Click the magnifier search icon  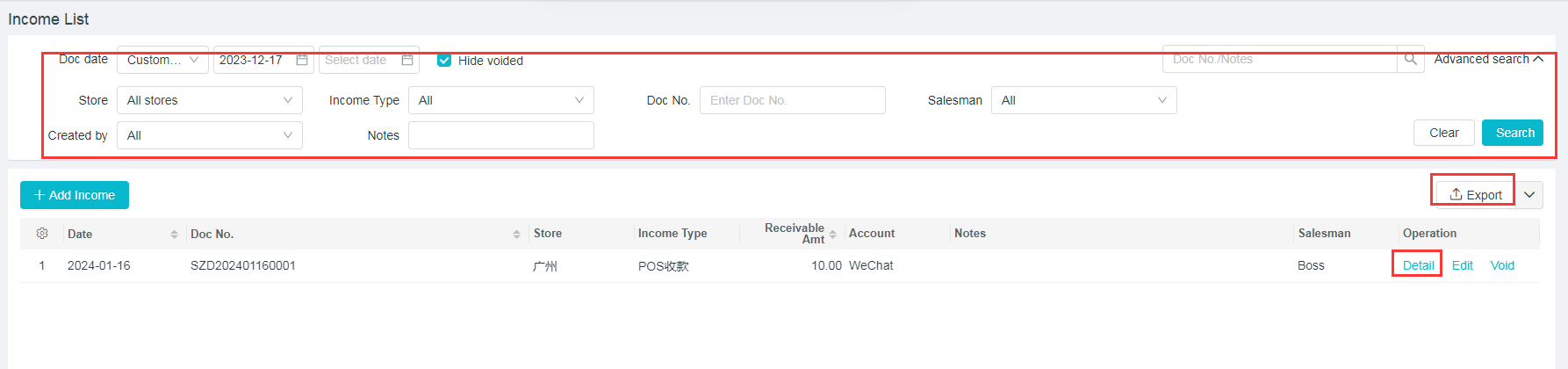click(x=1410, y=59)
